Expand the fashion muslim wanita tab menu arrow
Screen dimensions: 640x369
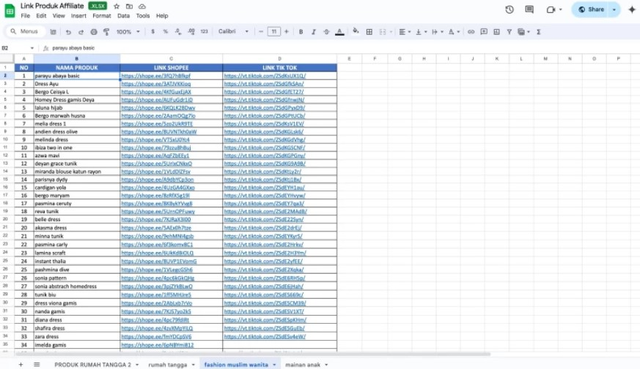[x=274, y=365]
